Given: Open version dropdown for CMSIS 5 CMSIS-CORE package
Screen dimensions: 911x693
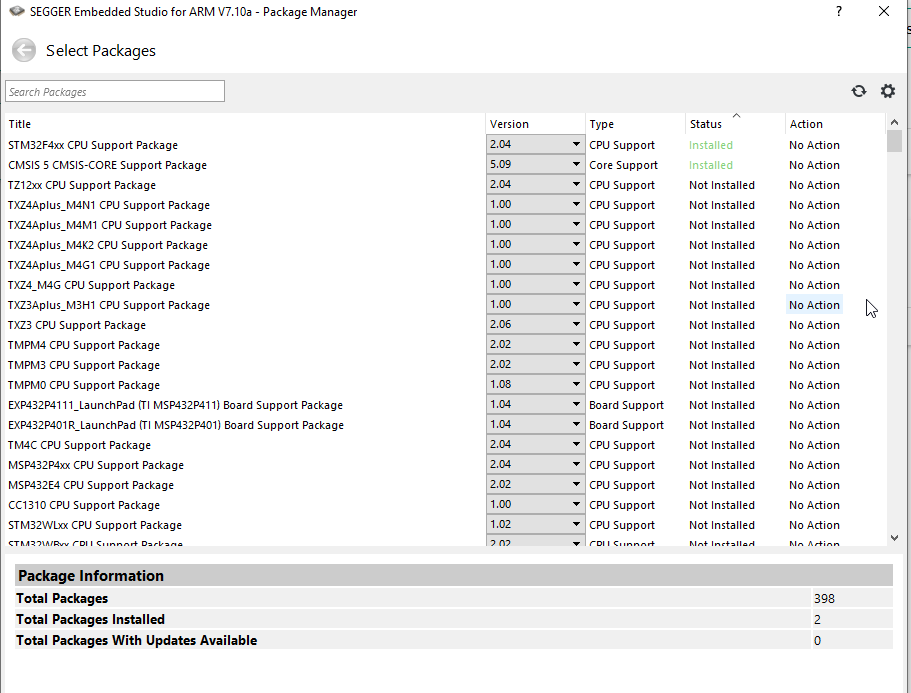Looking at the screenshot, I should coord(535,164).
